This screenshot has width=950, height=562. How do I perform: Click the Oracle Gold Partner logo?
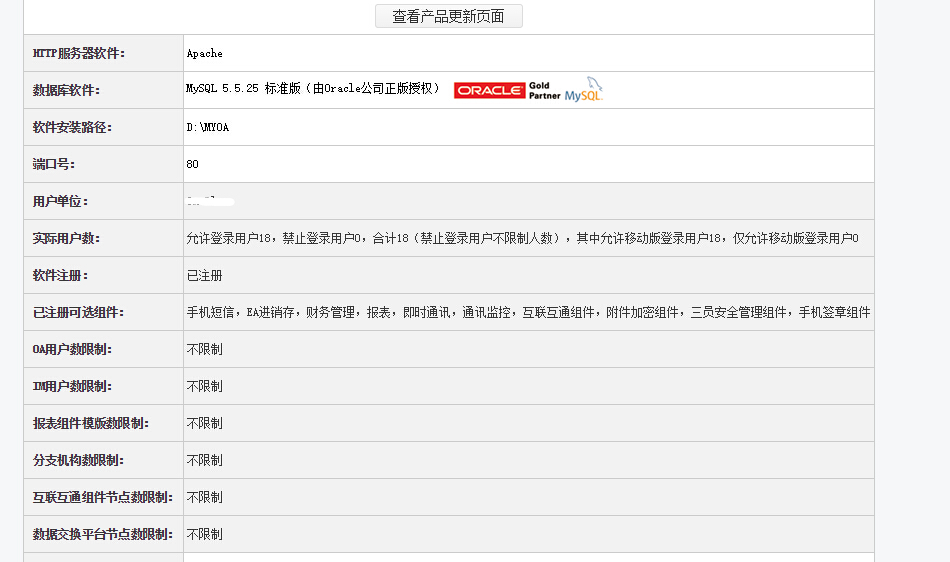[507, 90]
